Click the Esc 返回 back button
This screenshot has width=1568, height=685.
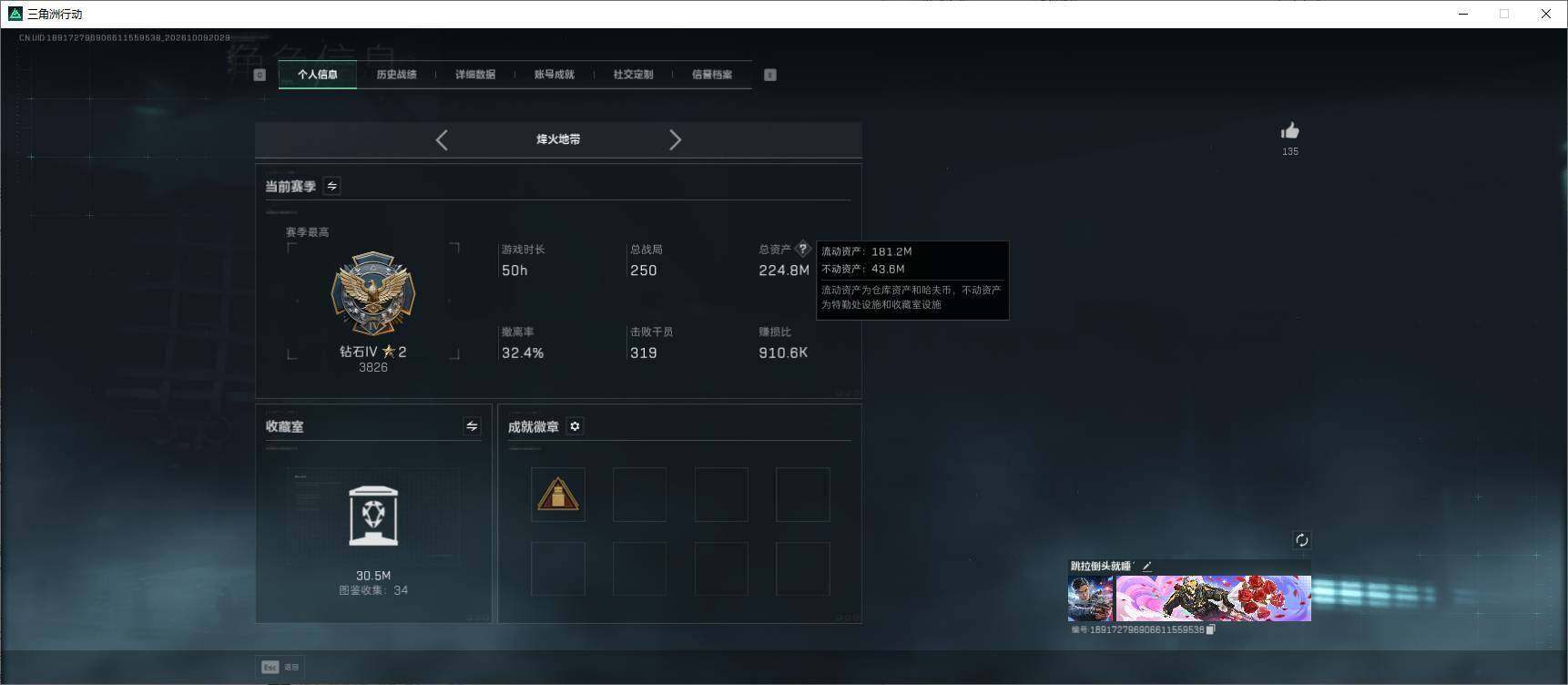tap(280, 667)
